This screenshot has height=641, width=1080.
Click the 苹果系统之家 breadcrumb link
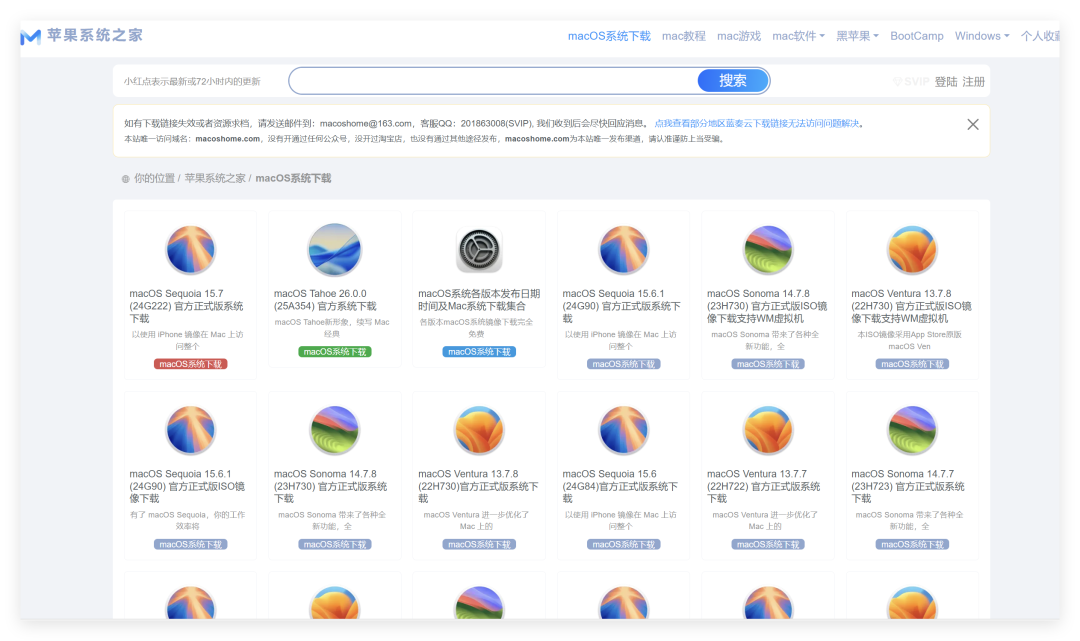coord(215,178)
